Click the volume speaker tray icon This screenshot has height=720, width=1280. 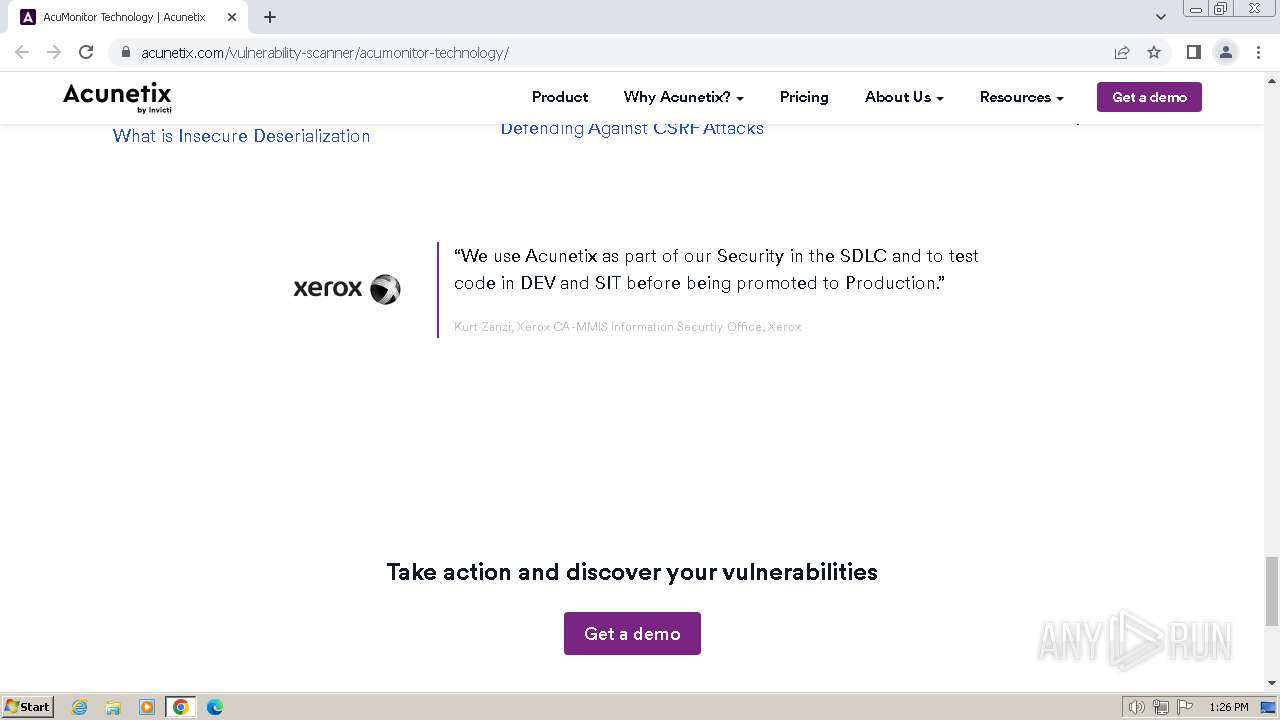click(x=1136, y=707)
